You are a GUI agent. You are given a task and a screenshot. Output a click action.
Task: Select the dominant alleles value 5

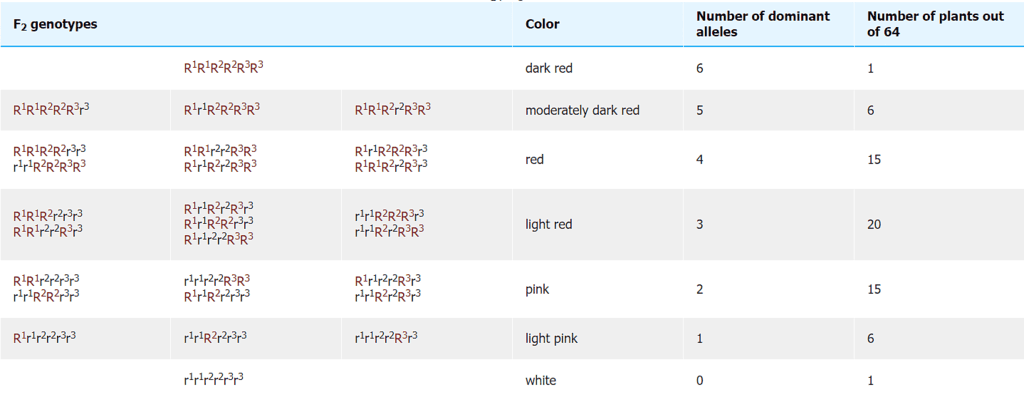[x=700, y=110]
